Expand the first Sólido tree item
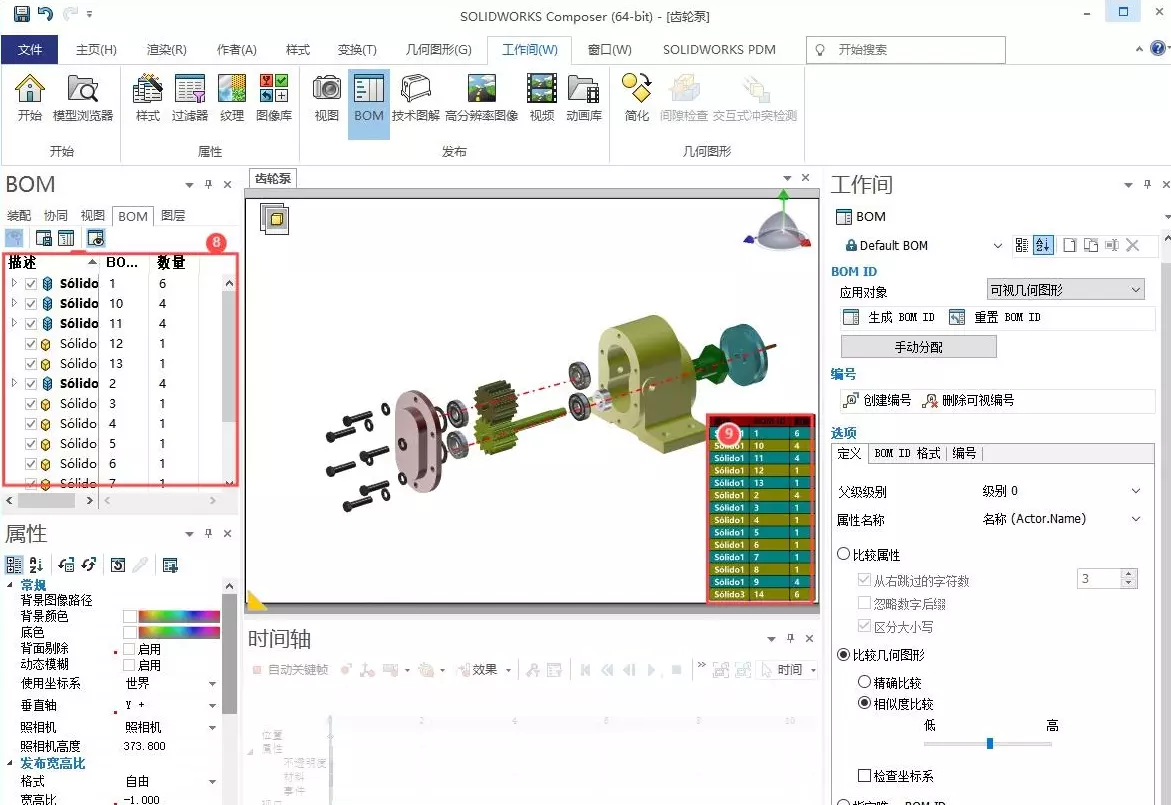Screen dimensions: 1171x805 point(12,283)
